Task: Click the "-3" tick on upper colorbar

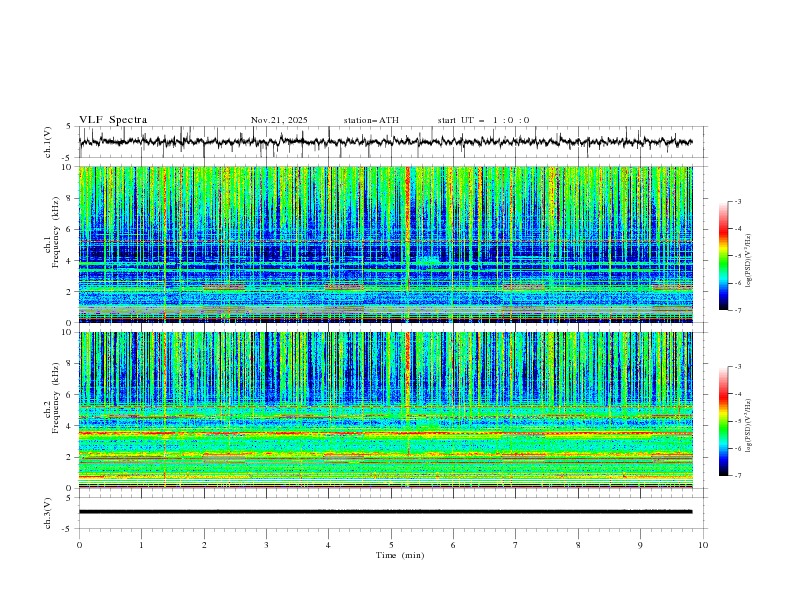Action: click(x=738, y=201)
